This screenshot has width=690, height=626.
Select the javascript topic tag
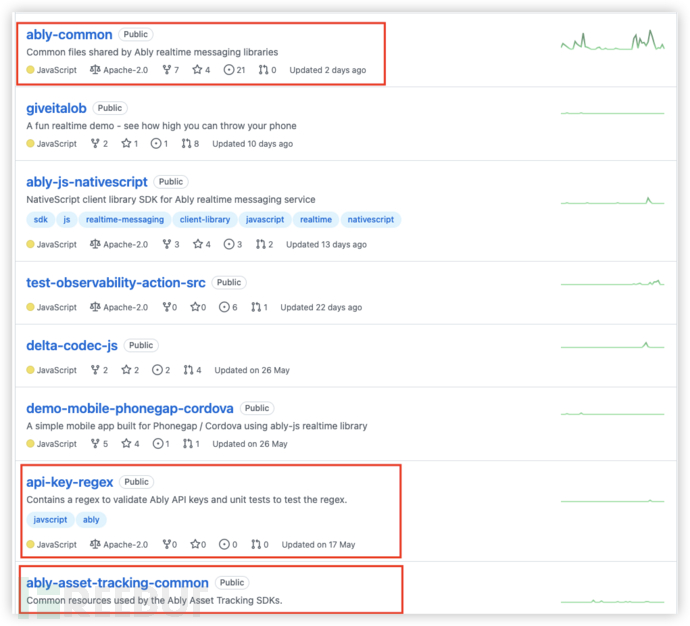point(265,220)
